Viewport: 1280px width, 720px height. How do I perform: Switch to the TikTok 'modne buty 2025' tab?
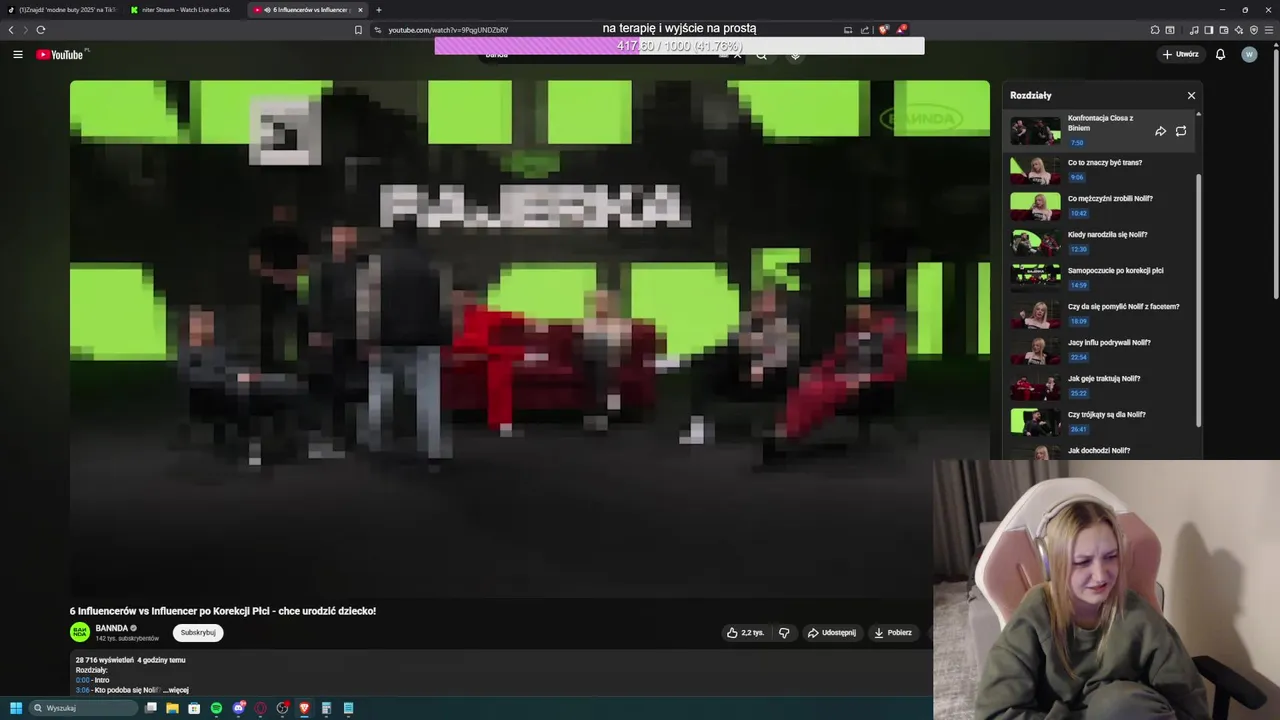pyautogui.click(x=64, y=10)
